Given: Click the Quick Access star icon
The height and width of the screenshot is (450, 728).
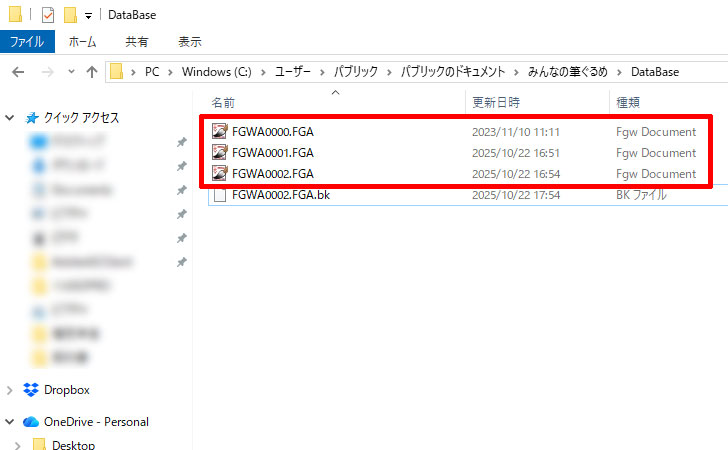Looking at the screenshot, I should [x=30, y=118].
